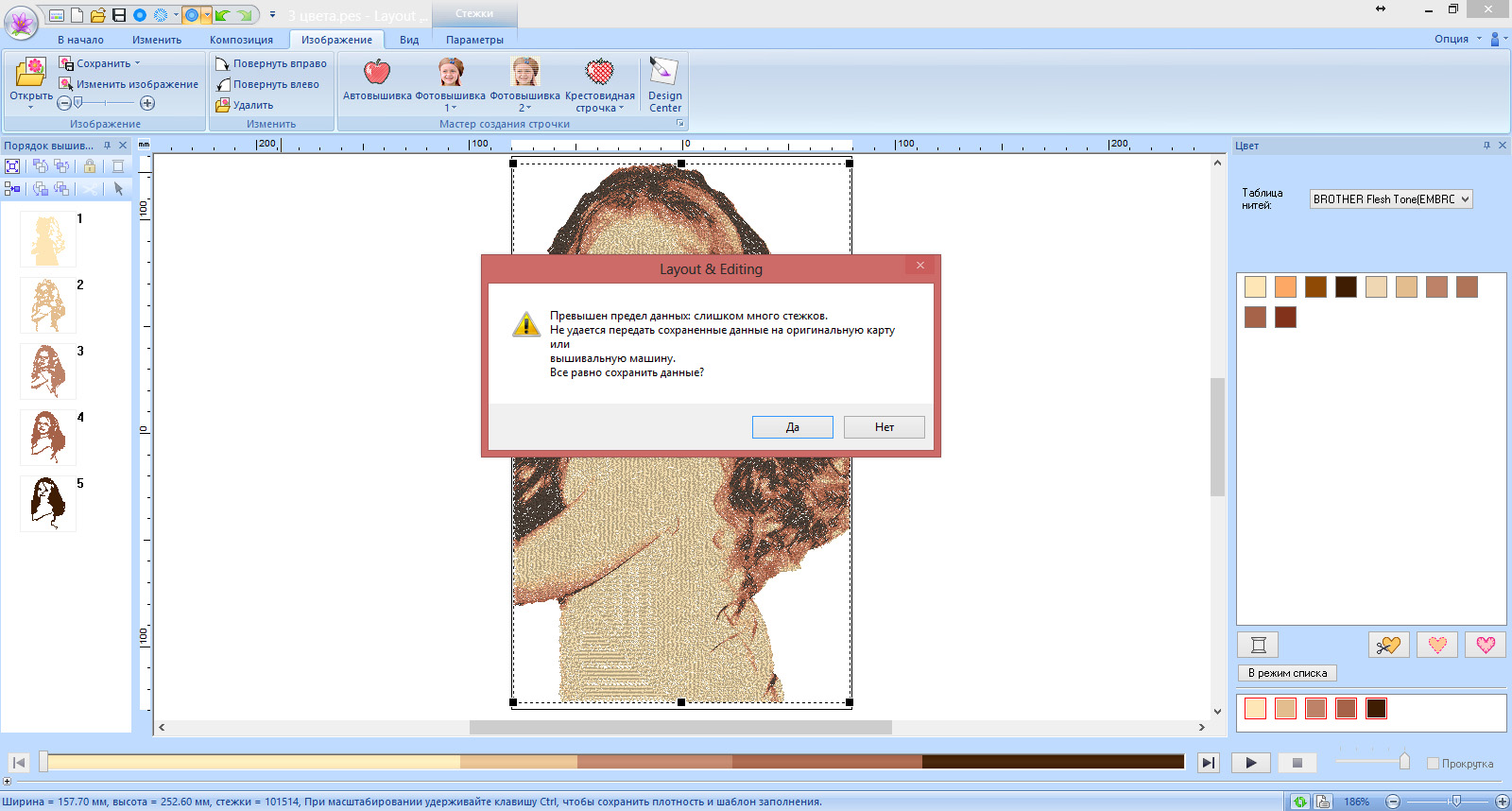The width and height of the screenshot is (1512, 811).
Task: Click the mm ruler unit box
Action: pyautogui.click(x=144, y=145)
